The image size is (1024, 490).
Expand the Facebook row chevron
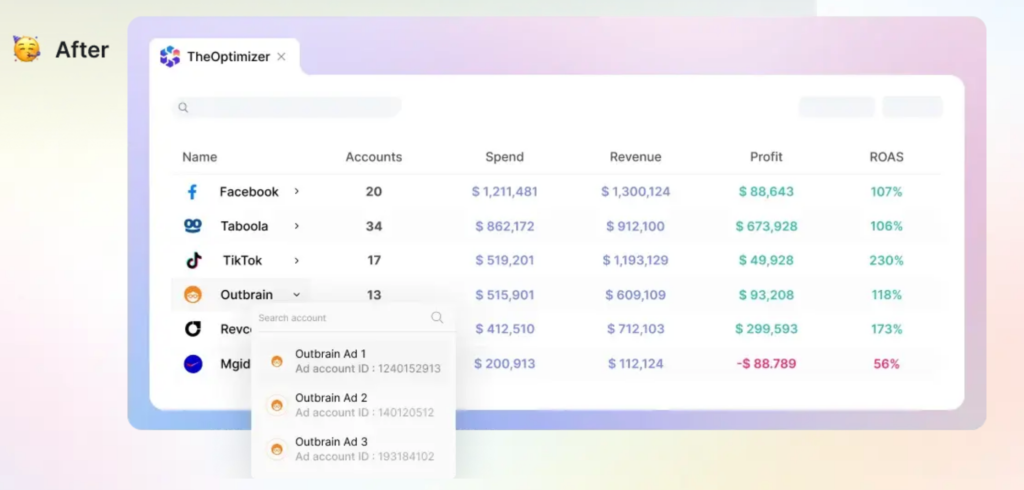tap(296, 191)
